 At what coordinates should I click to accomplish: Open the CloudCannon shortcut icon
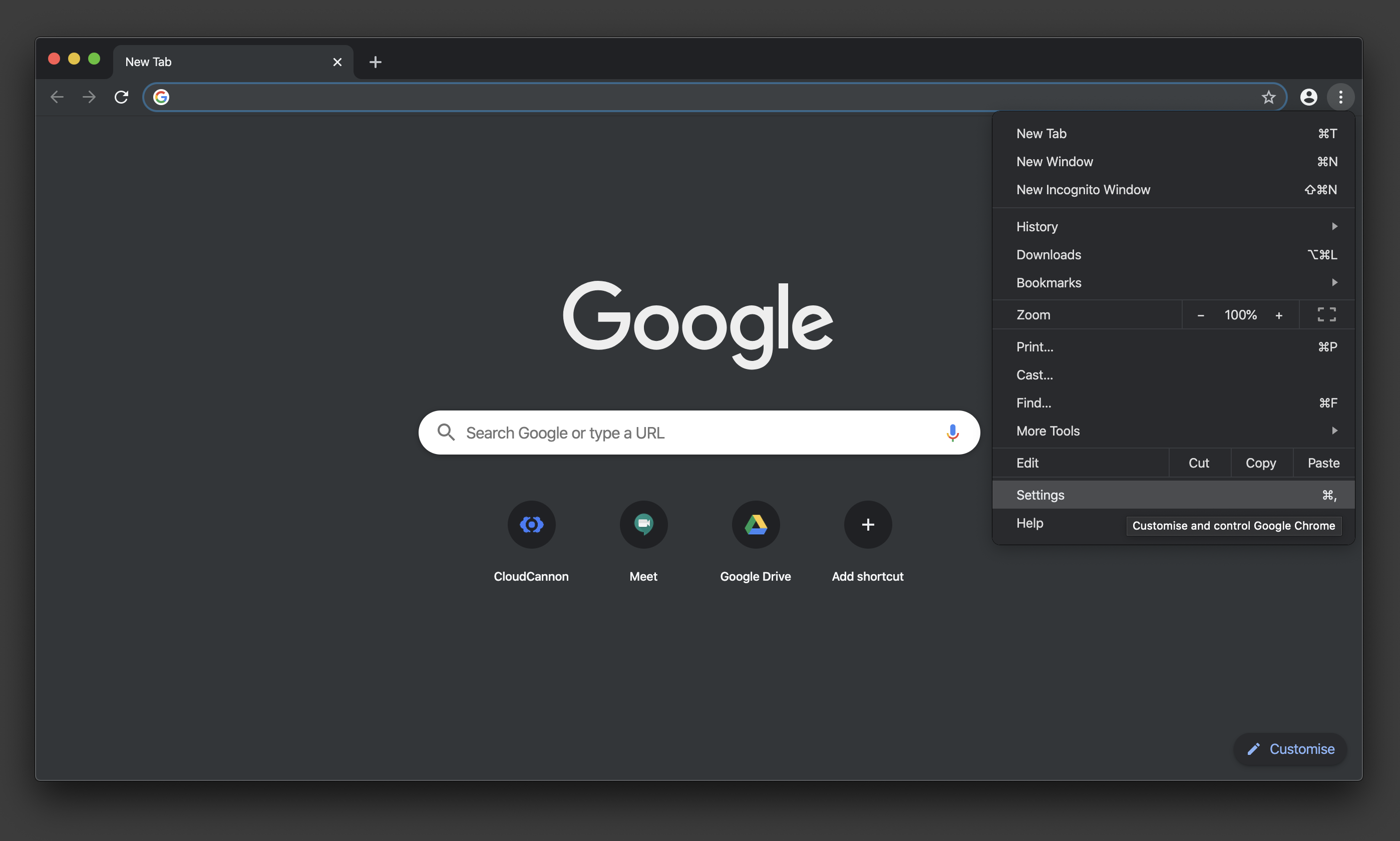tap(531, 524)
